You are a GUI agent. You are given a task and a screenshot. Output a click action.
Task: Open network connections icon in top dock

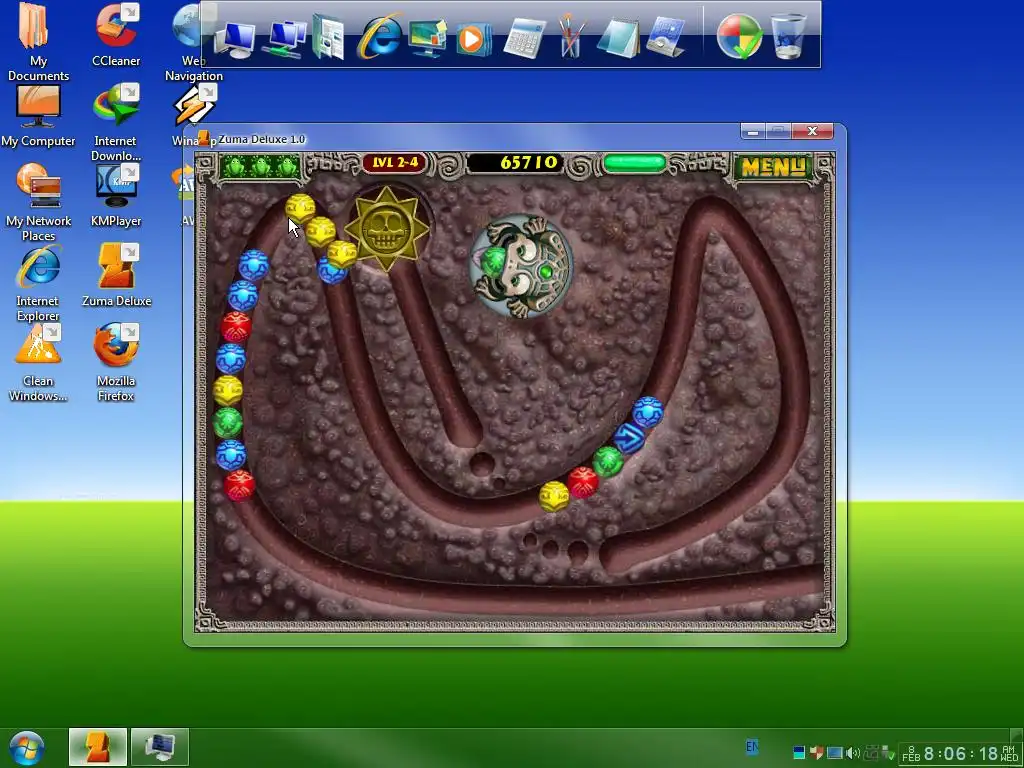[x=285, y=39]
